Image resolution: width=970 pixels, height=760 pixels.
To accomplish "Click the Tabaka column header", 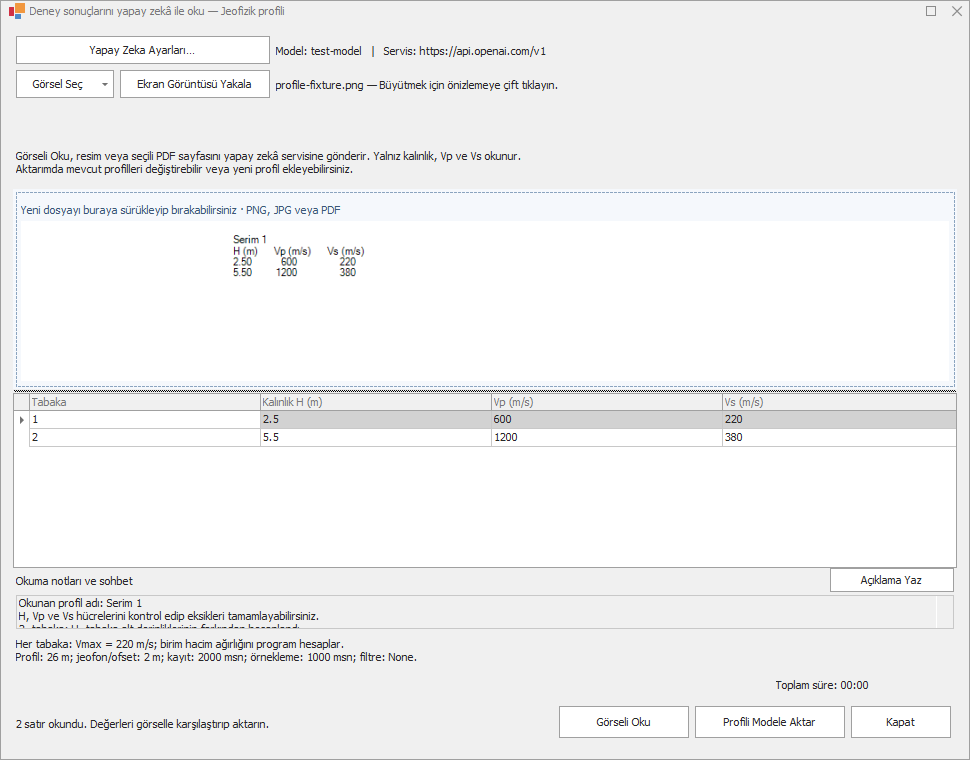I will (145, 402).
